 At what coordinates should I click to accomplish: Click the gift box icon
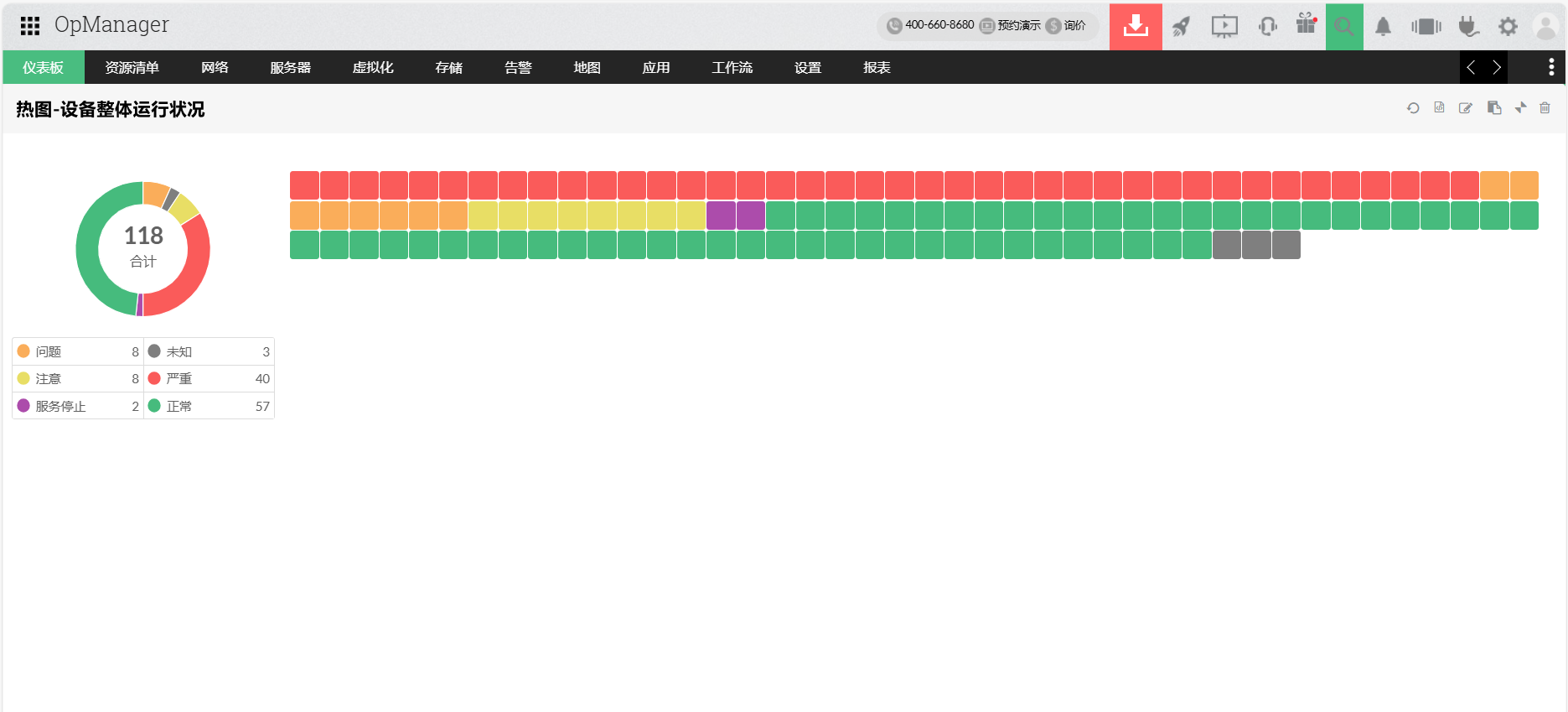(x=1306, y=23)
